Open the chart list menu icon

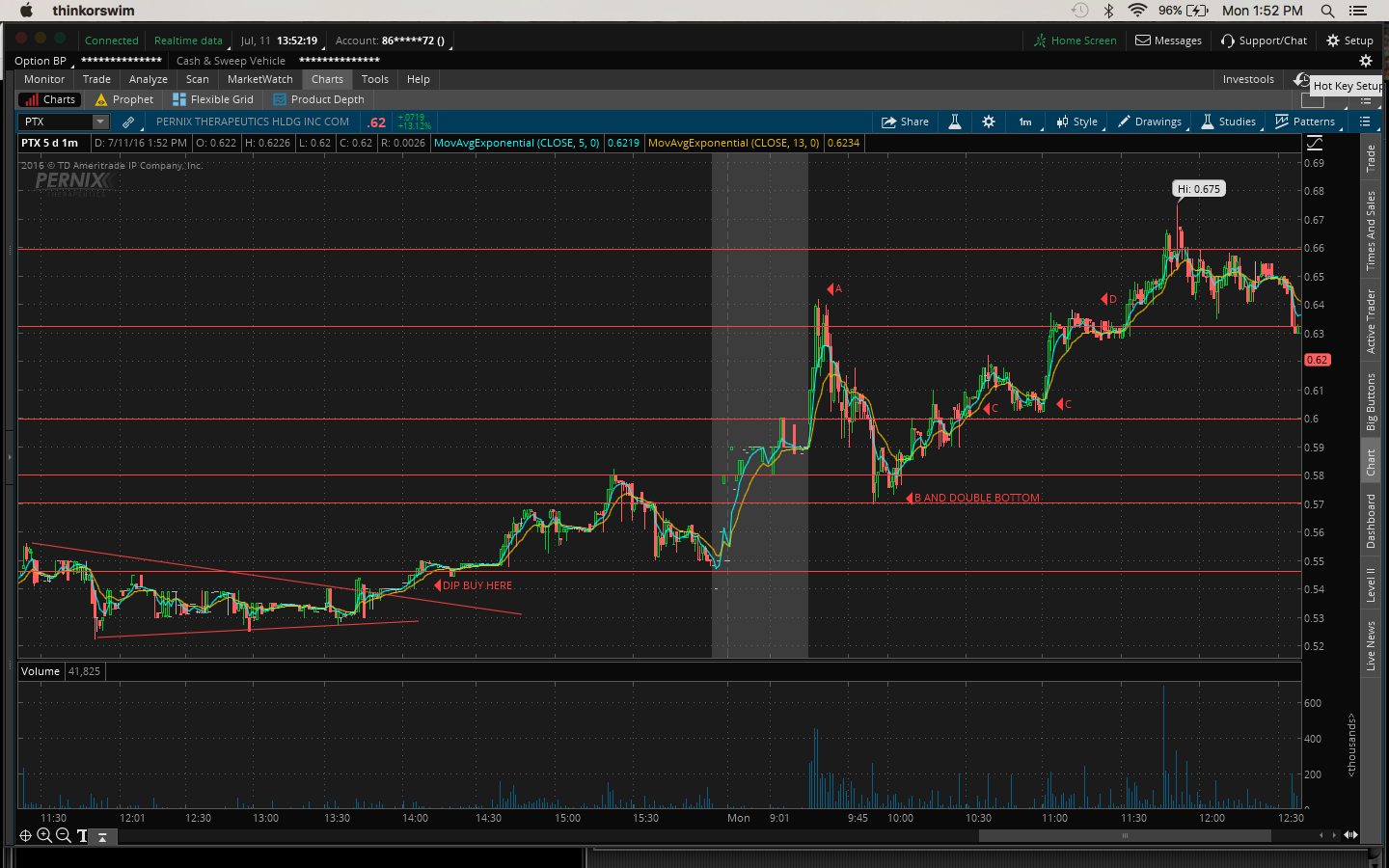tap(1365, 122)
